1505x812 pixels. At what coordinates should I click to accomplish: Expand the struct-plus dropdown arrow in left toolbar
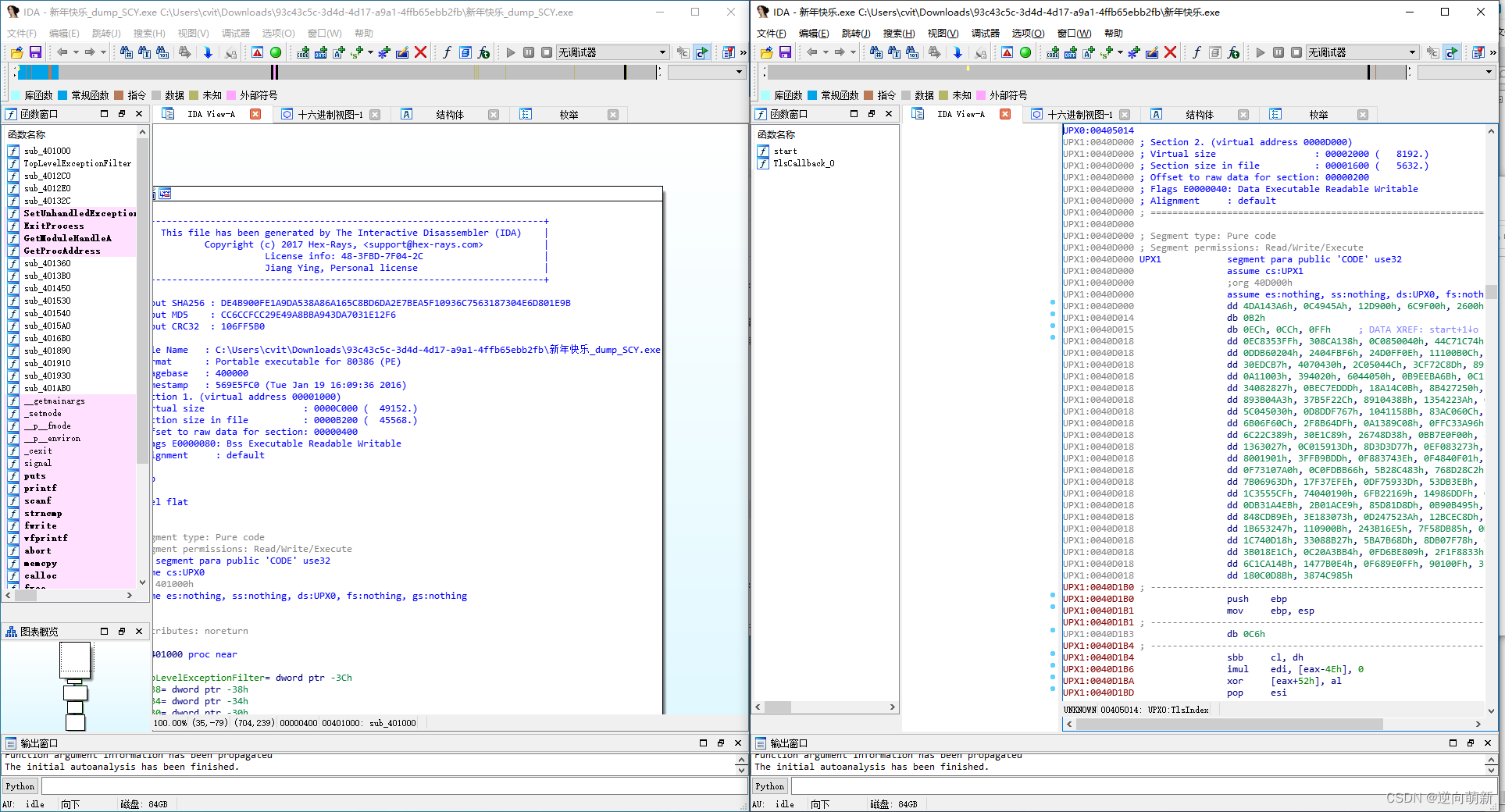click(370, 52)
